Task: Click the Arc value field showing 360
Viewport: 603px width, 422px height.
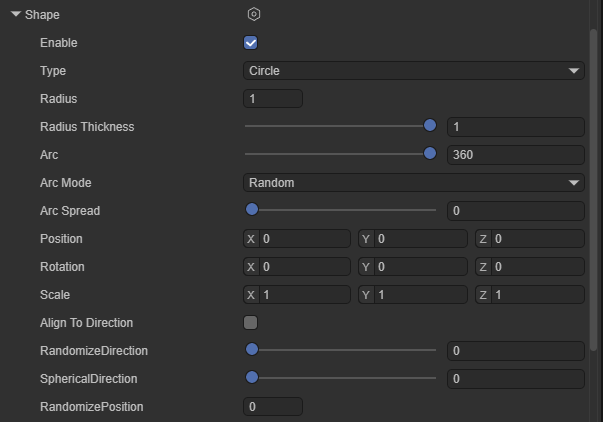Action: click(x=515, y=155)
